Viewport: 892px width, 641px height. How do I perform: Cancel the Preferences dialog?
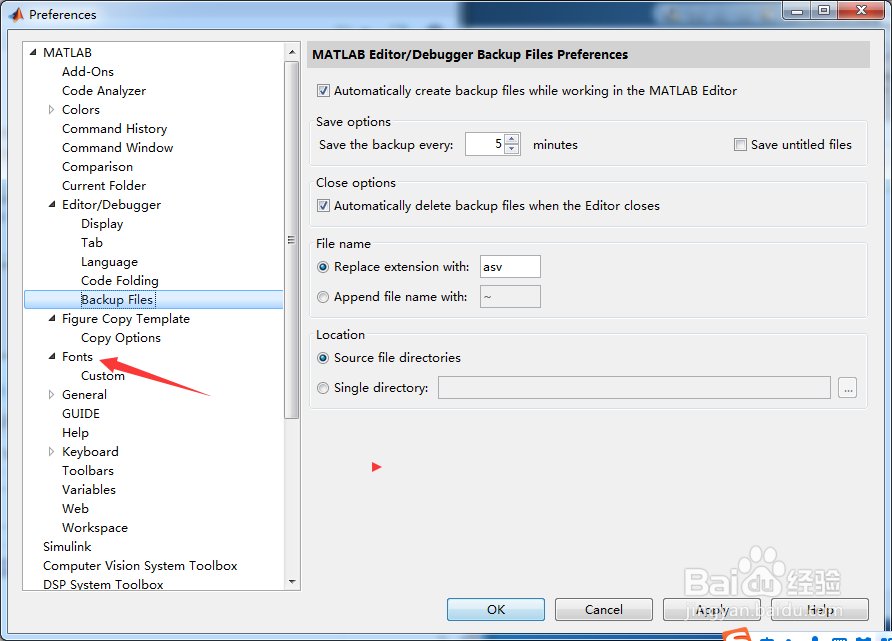pos(604,609)
